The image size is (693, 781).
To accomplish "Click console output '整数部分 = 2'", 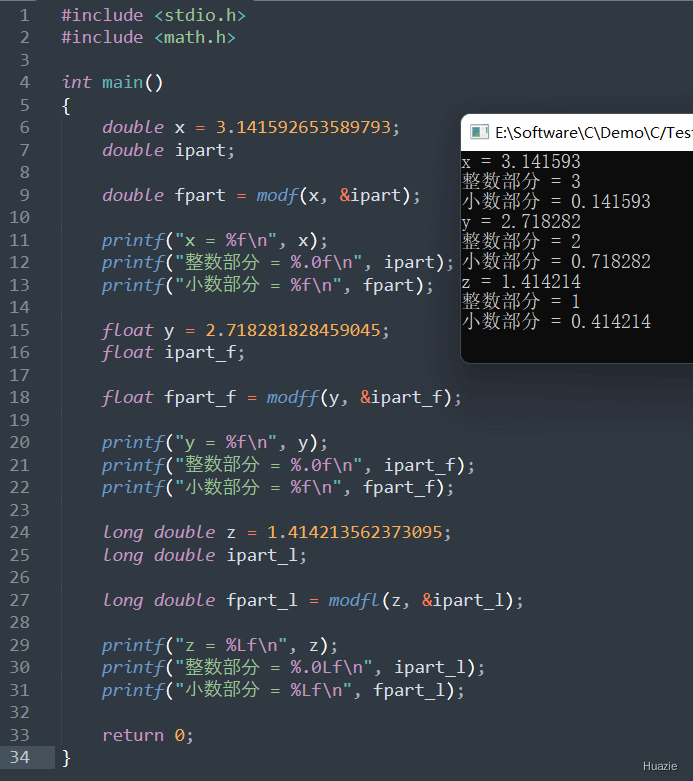I will (521, 241).
